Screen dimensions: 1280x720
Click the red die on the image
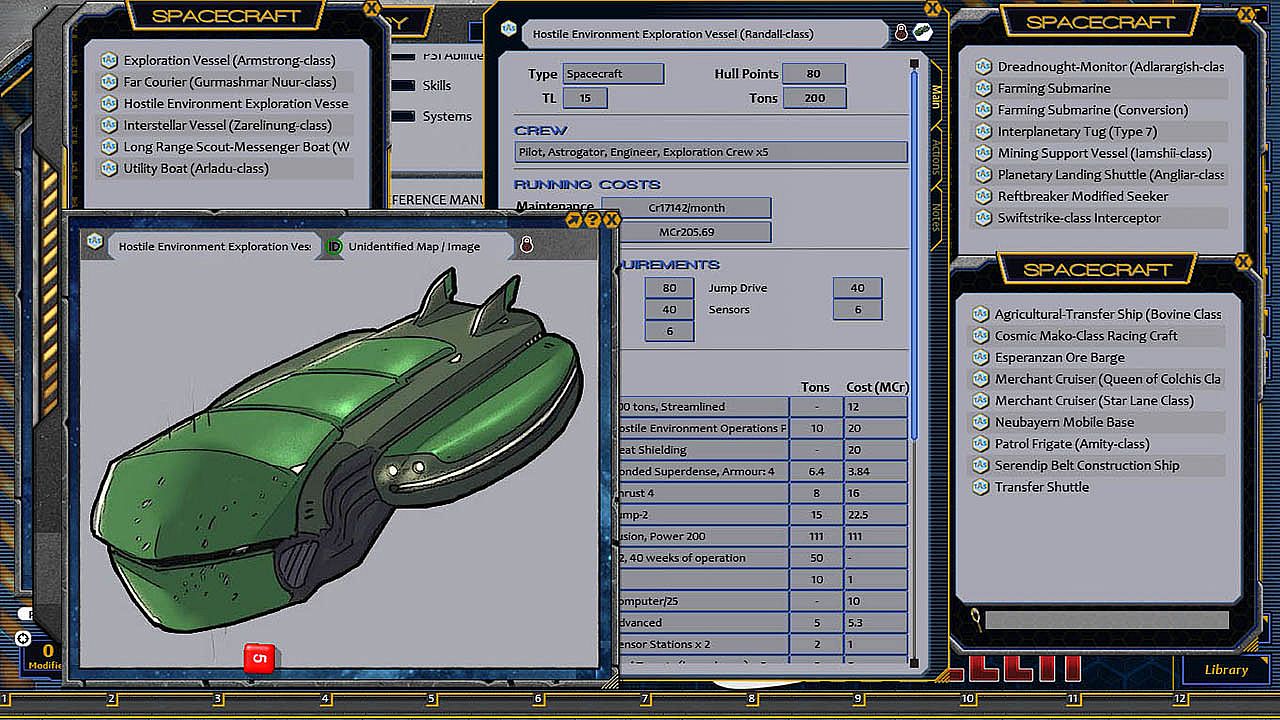(260, 658)
